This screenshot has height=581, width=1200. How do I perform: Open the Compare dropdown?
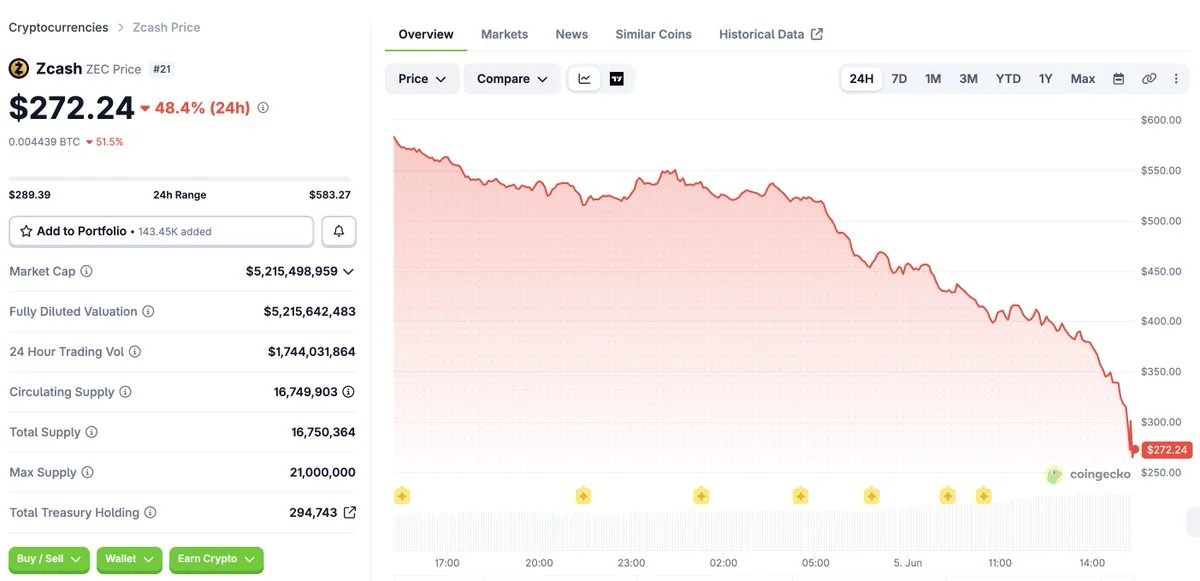[x=512, y=79]
